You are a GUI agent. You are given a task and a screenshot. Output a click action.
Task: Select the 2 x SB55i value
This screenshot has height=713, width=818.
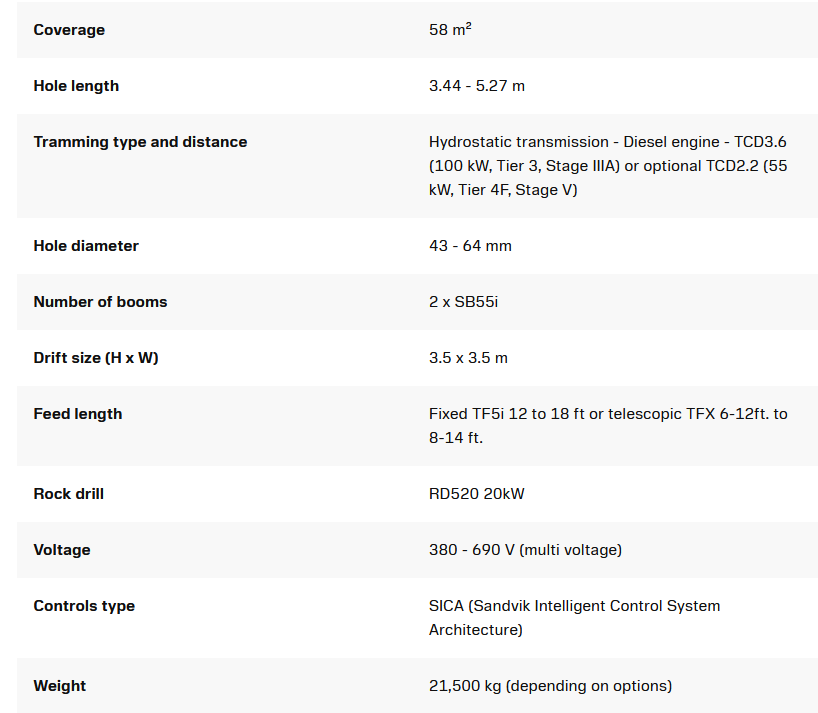(463, 302)
